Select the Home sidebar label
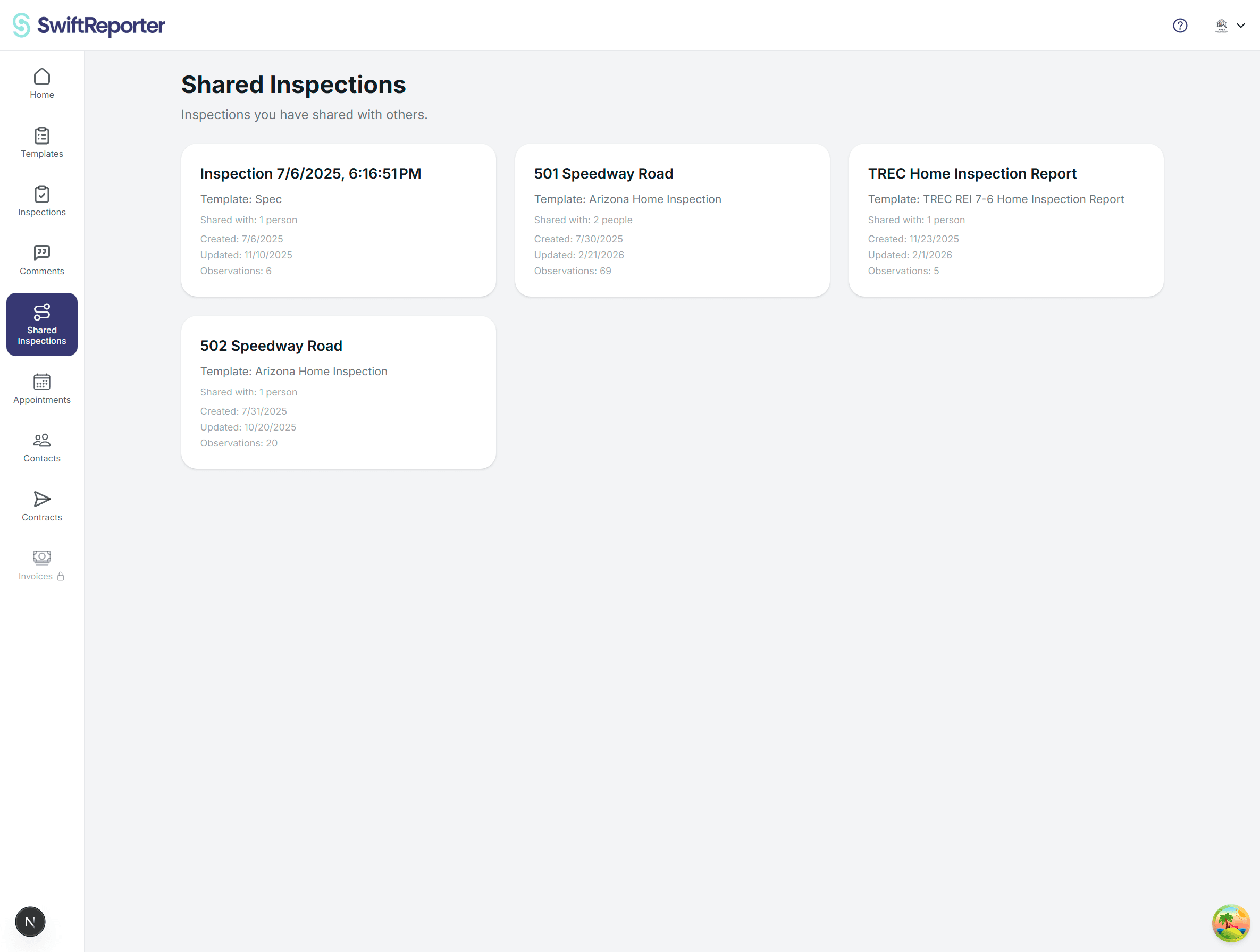The height and width of the screenshot is (952, 1260). tap(42, 95)
